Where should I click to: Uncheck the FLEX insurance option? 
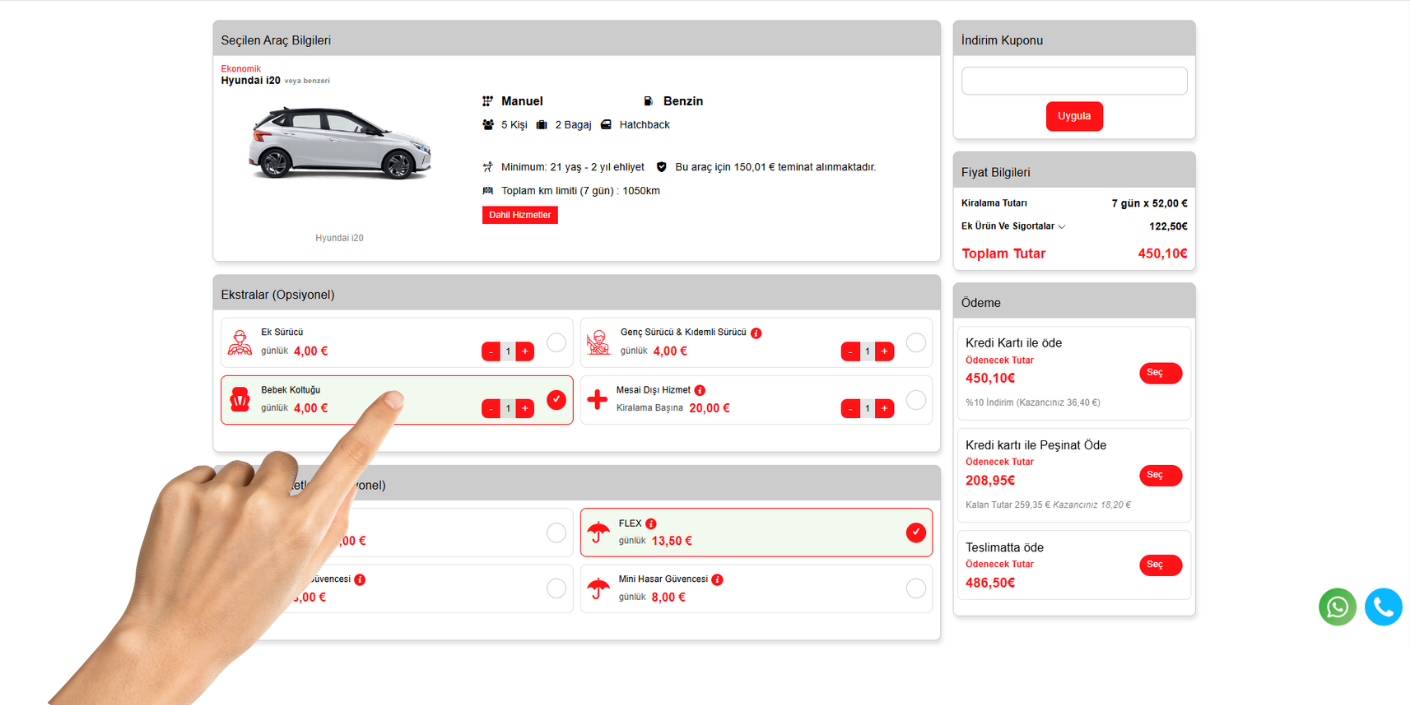point(915,532)
